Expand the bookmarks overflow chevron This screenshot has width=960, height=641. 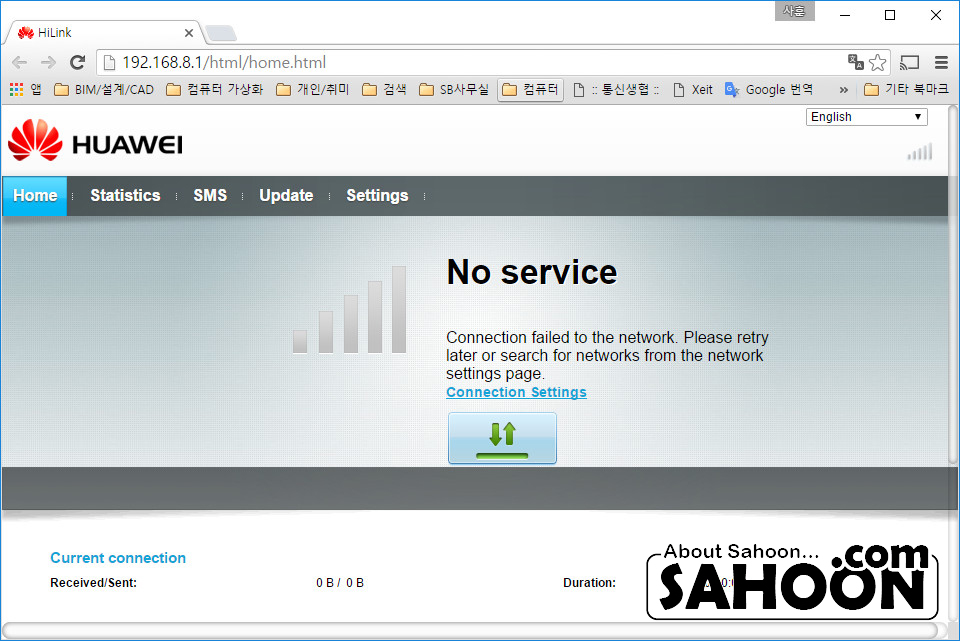(844, 90)
